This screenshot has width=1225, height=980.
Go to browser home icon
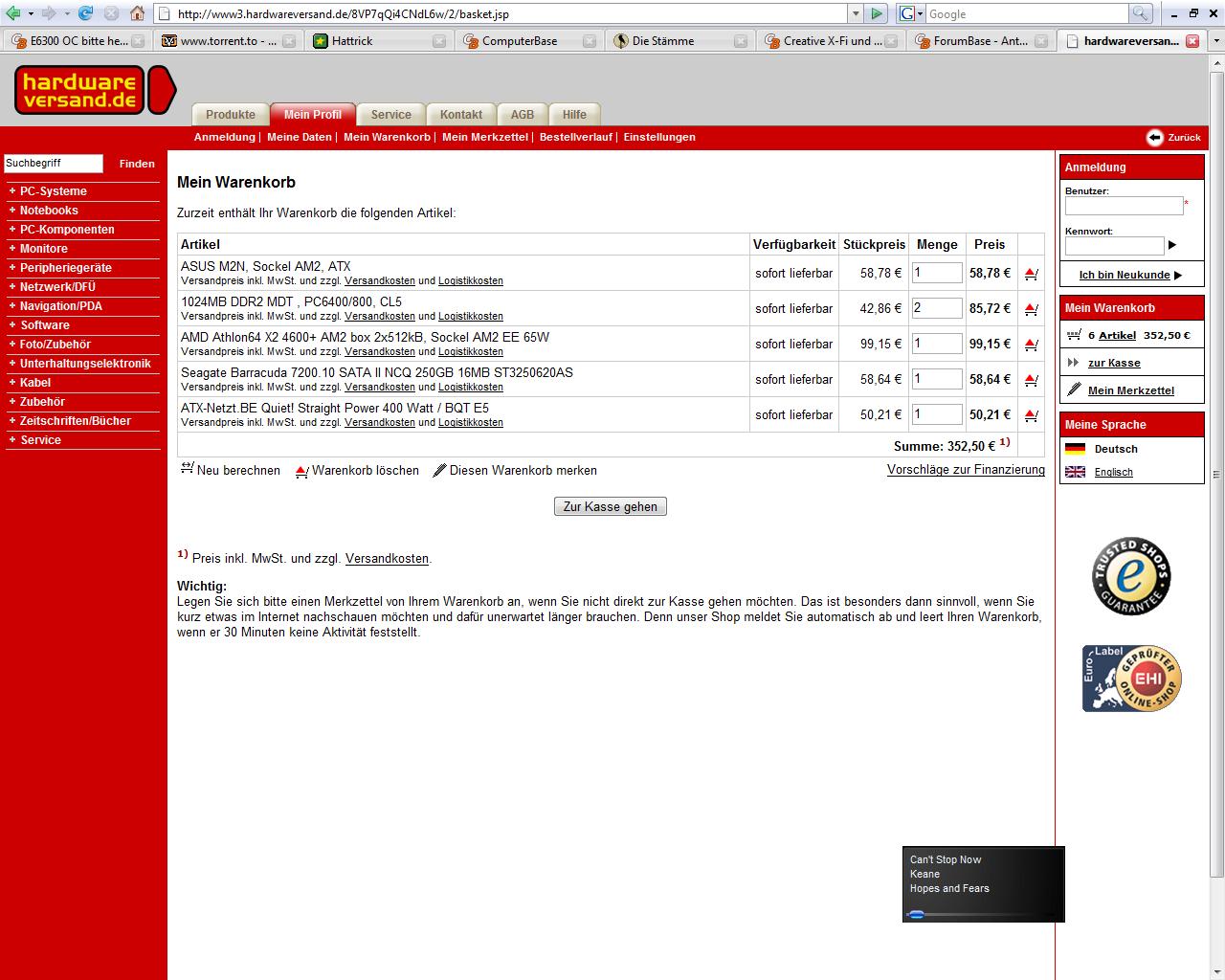[x=138, y=13]
